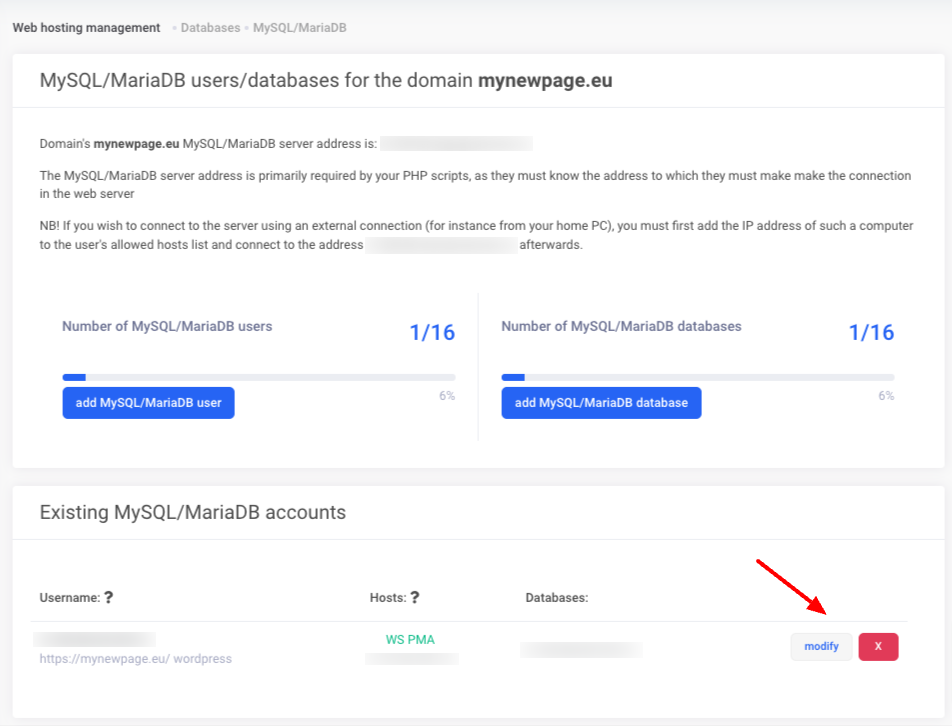Delete the account with red X button

(878, 647)
